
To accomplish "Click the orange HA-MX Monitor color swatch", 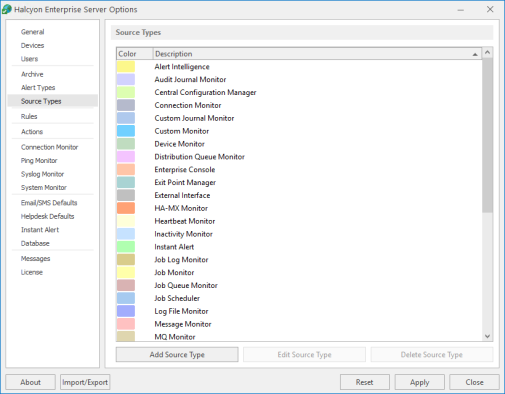I will pyautogui.click(x=126, y=208).
